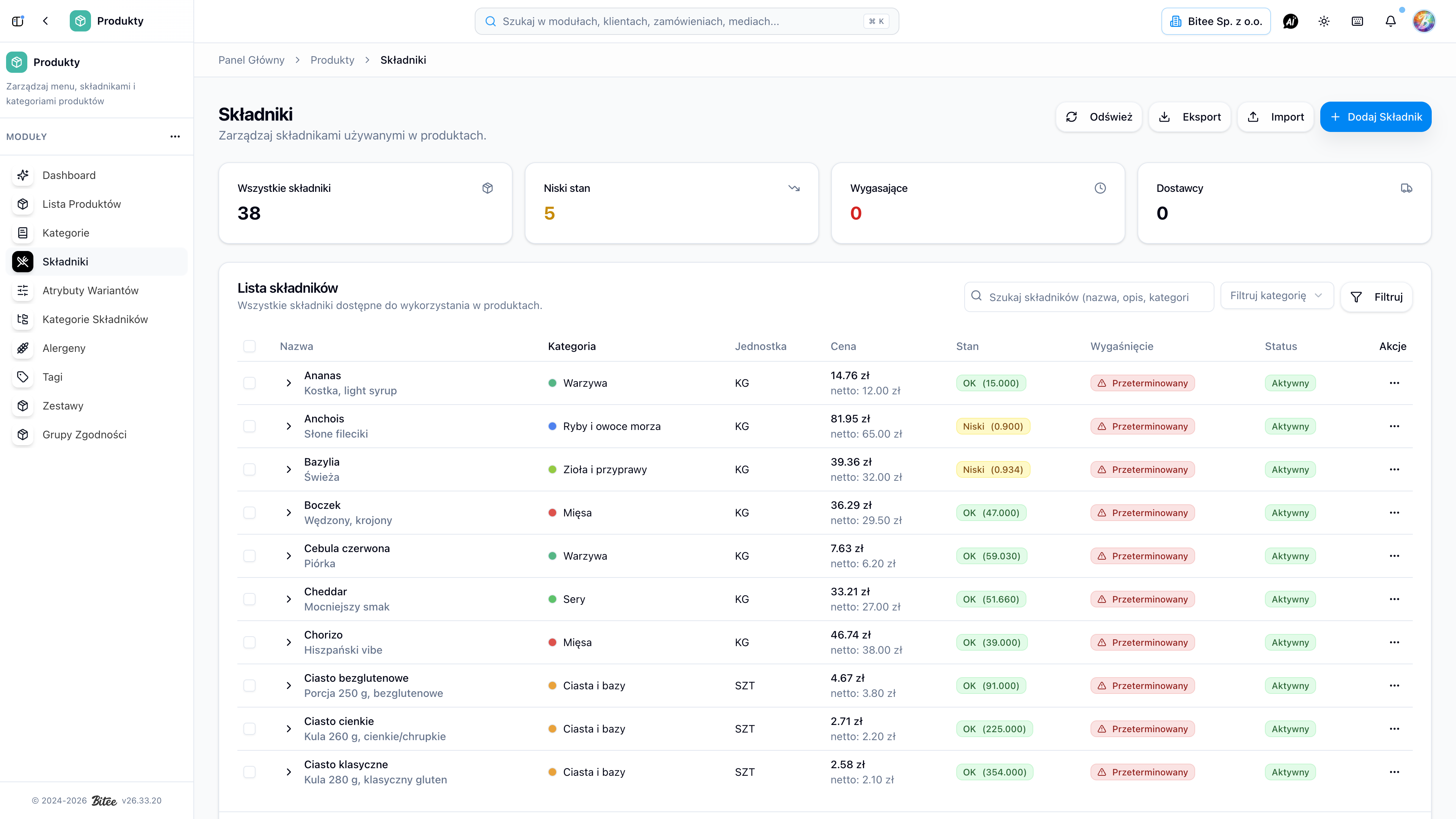This screenshot has width=1456, height=819.
Task: Select the Cheddar row checkbox
Action: 249,599
